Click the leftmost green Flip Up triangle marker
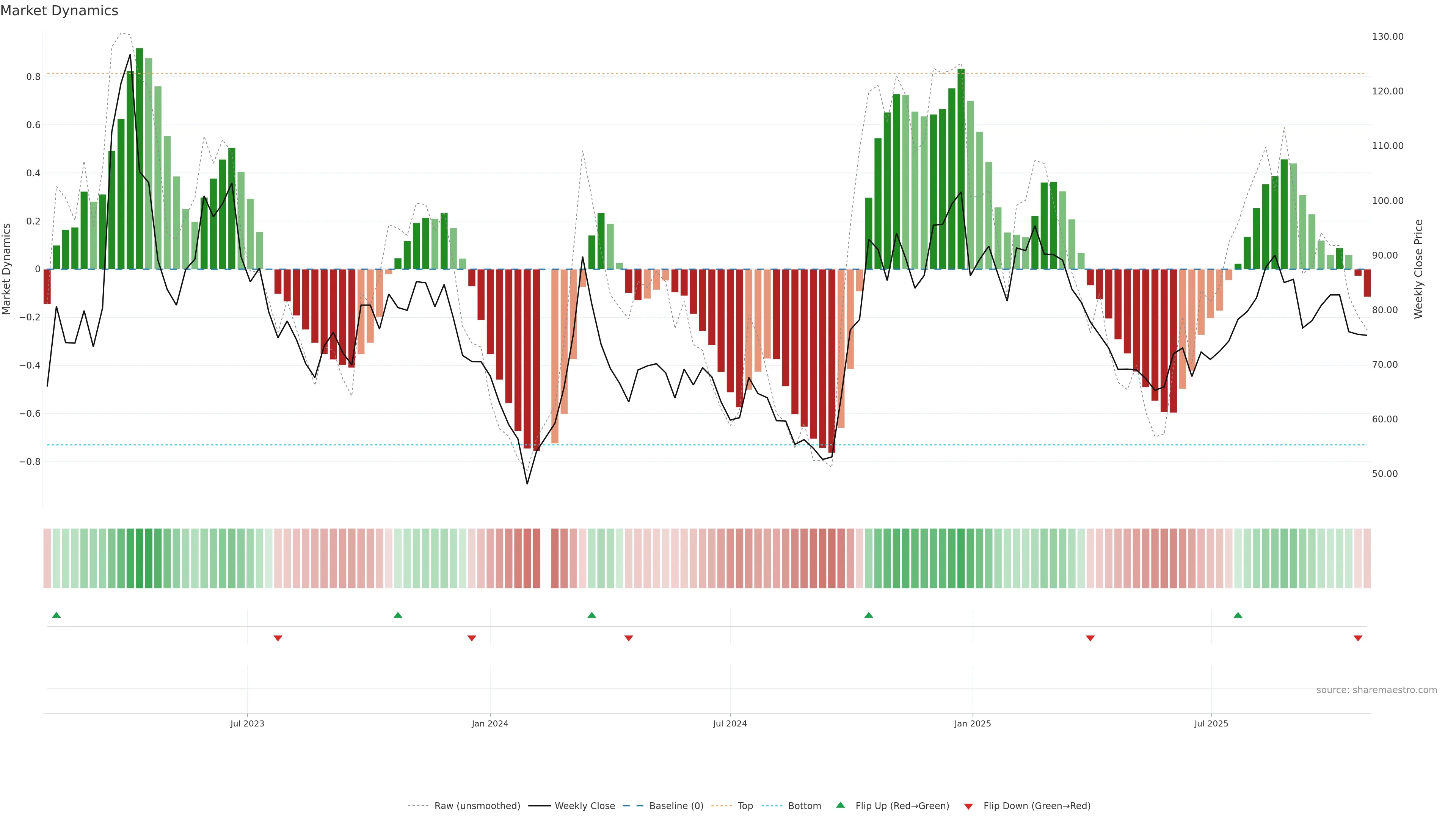1456x819 pixels. pyautogui.click(x=56, y=615)
